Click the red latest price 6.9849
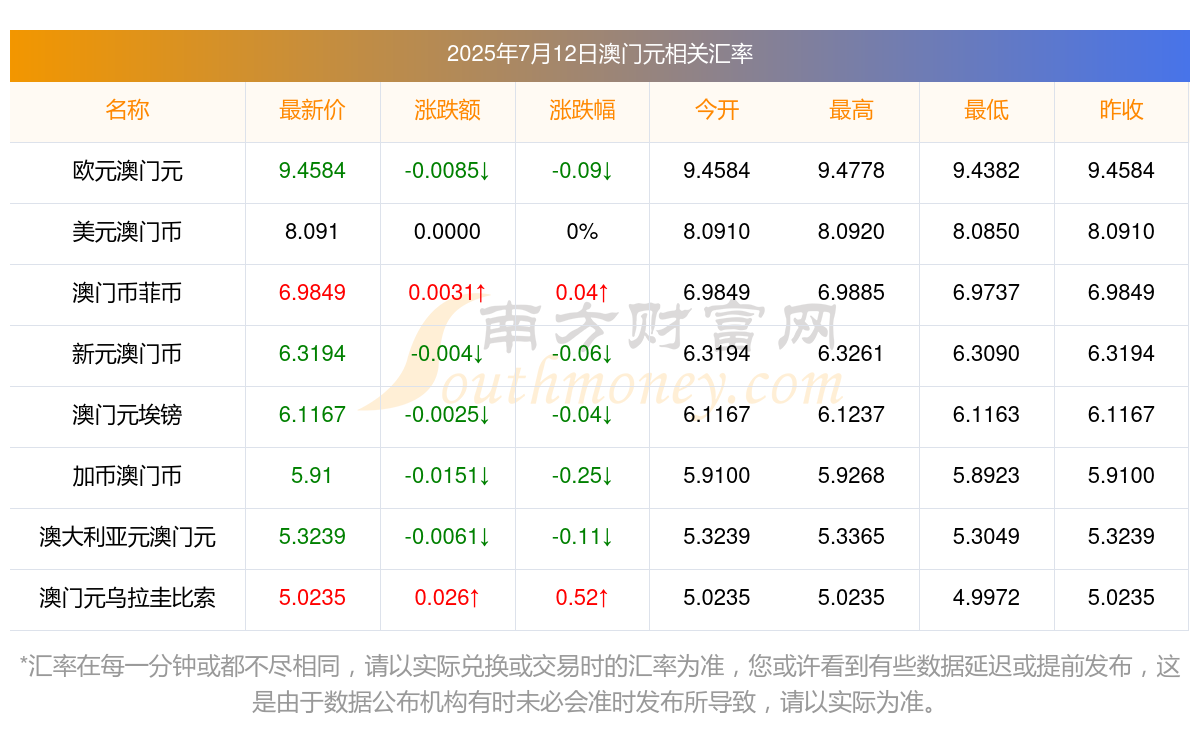This screenshot has height=733, width=1200. pyautogui.click(x=312, y=293)
